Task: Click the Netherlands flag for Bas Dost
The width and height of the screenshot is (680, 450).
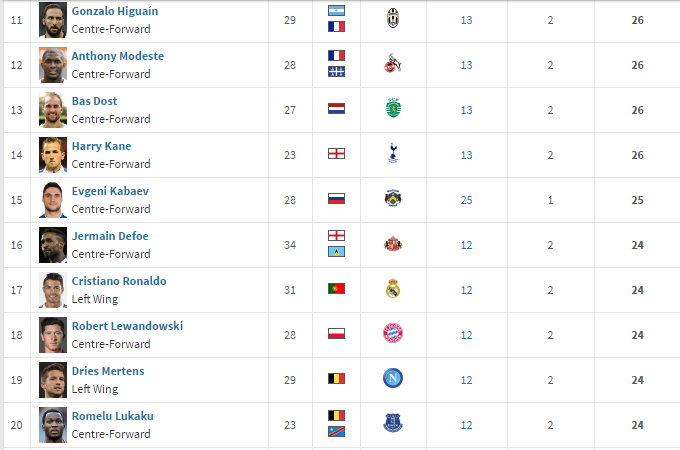Action: [337, 108]
